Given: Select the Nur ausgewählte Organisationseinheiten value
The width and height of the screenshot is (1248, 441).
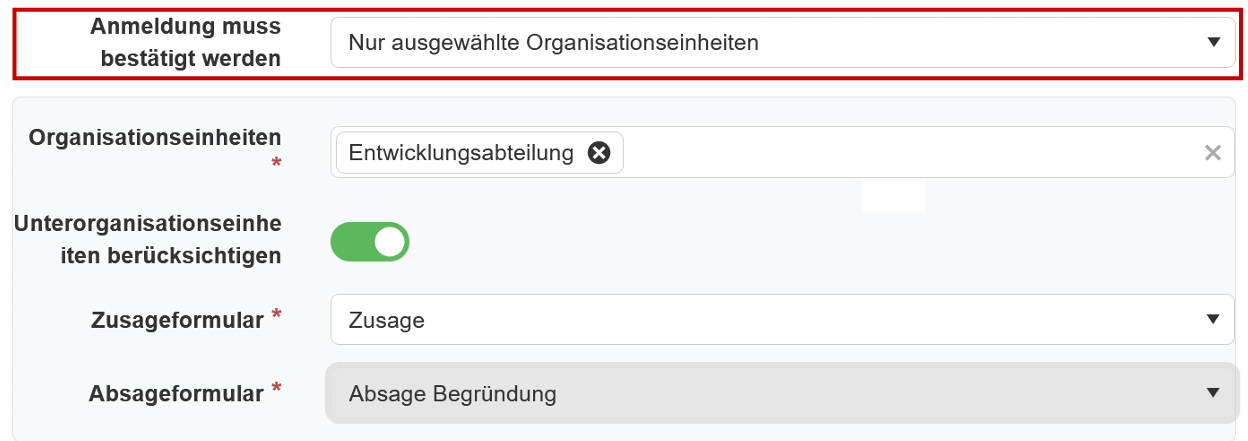Looking at the screenshot, I should point(553,42).
